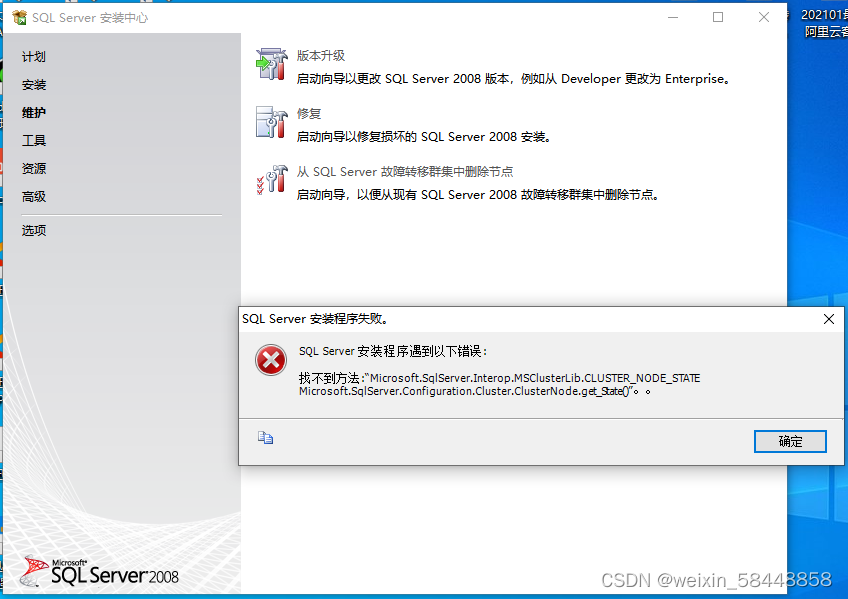Click 'SQL Server 安装程序遇到以下错误' heading text

pos(393,351)
